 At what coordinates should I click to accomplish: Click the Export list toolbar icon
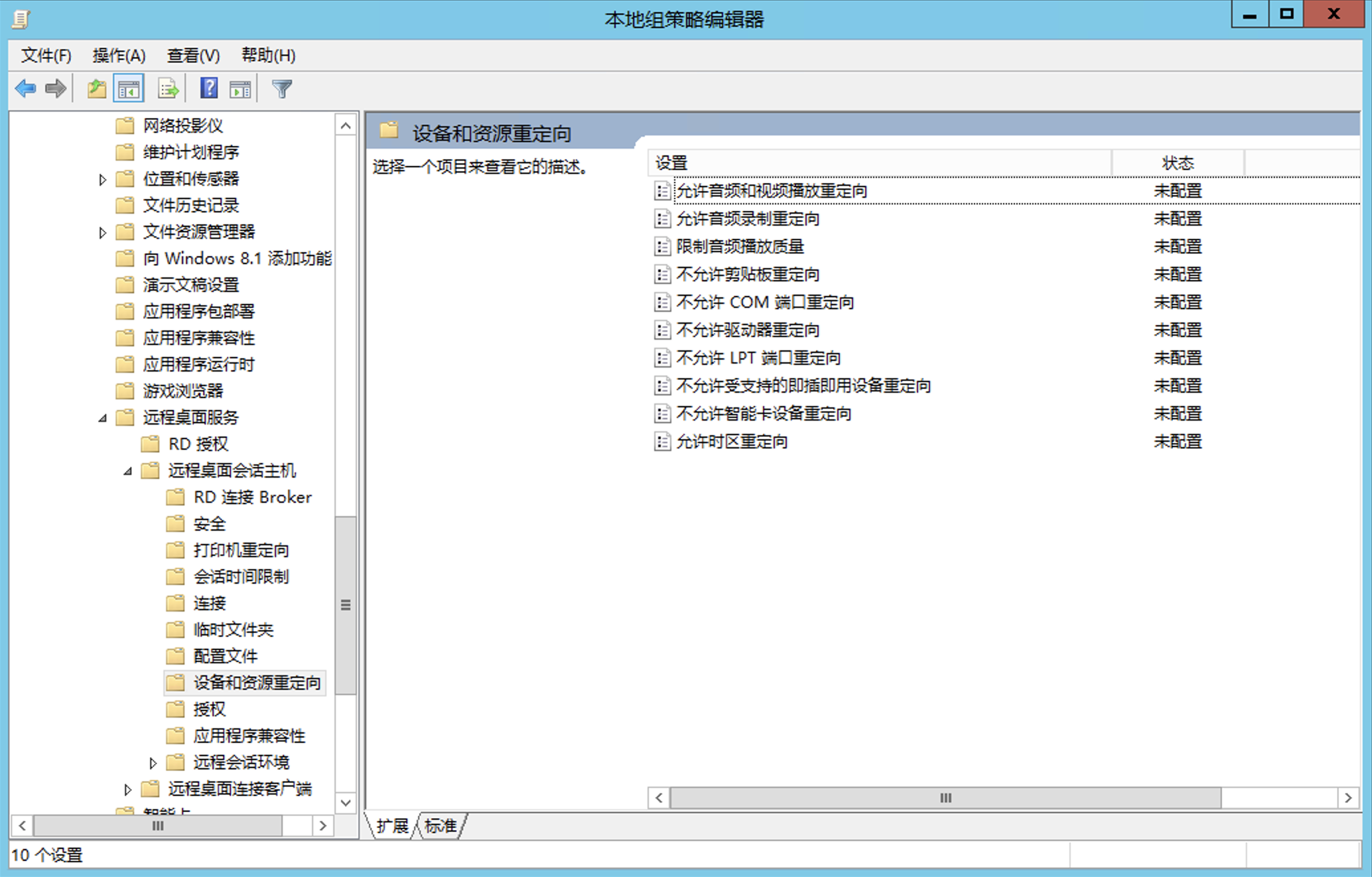tap(168, 88)
